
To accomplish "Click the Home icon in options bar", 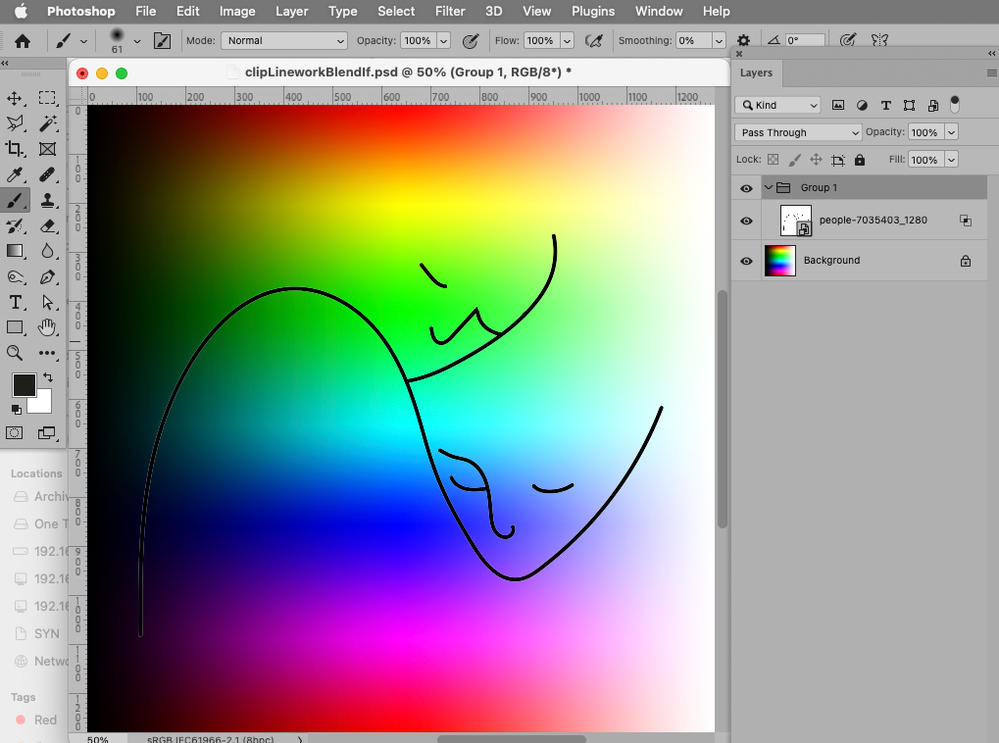I will click(x=22, y=41).
